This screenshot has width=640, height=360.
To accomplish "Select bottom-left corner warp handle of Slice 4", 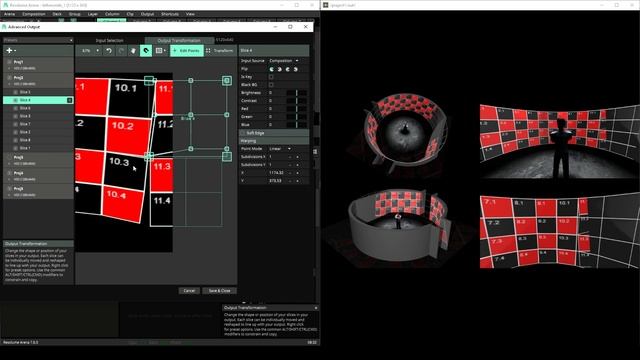I will point(149,156).
